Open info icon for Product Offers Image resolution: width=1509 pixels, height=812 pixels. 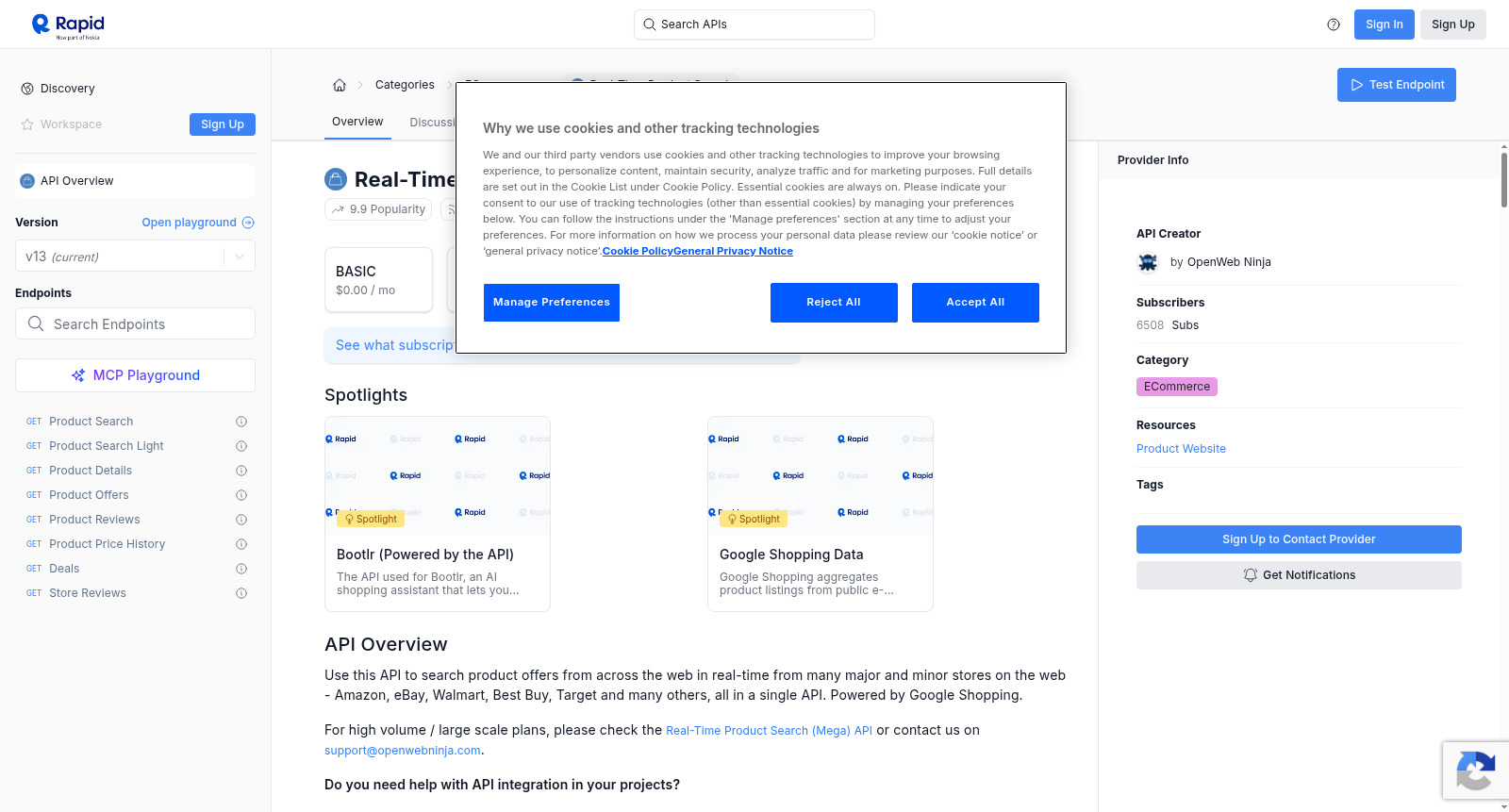[x=241, y=495]
